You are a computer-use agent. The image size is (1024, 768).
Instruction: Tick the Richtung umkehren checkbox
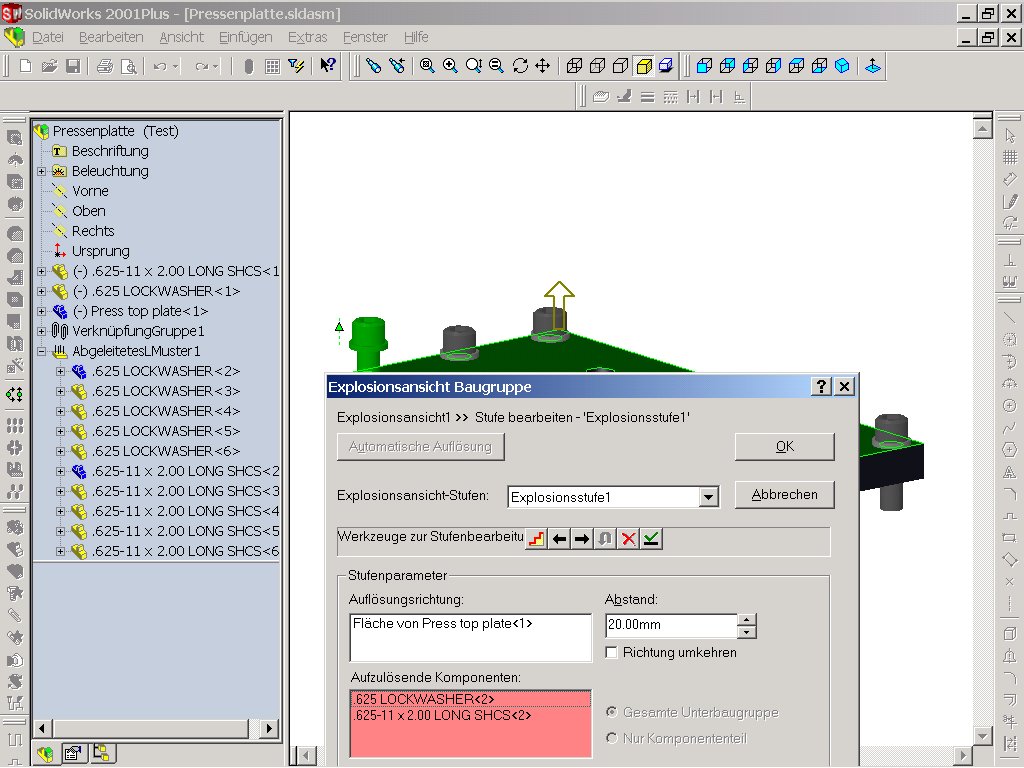[611, 652]
